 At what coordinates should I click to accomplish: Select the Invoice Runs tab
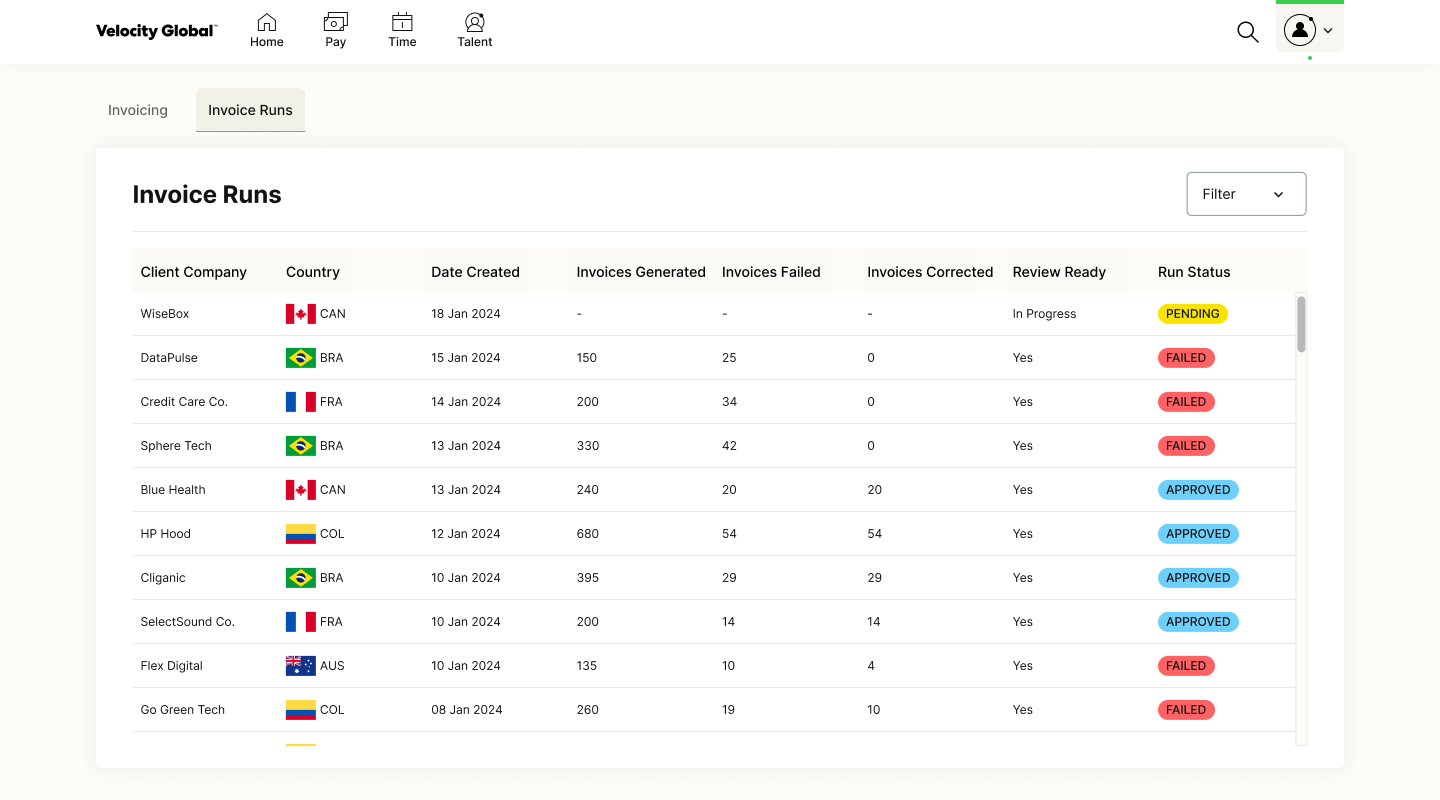coord(250,110)
